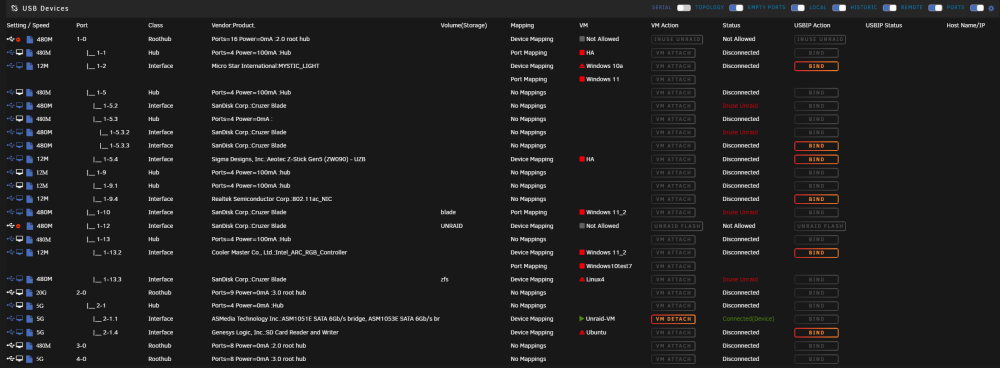Click Realtek Semiconductor Corp.:802.11ac_NIC text
1000x368 pixels.
tap(272, 199)
